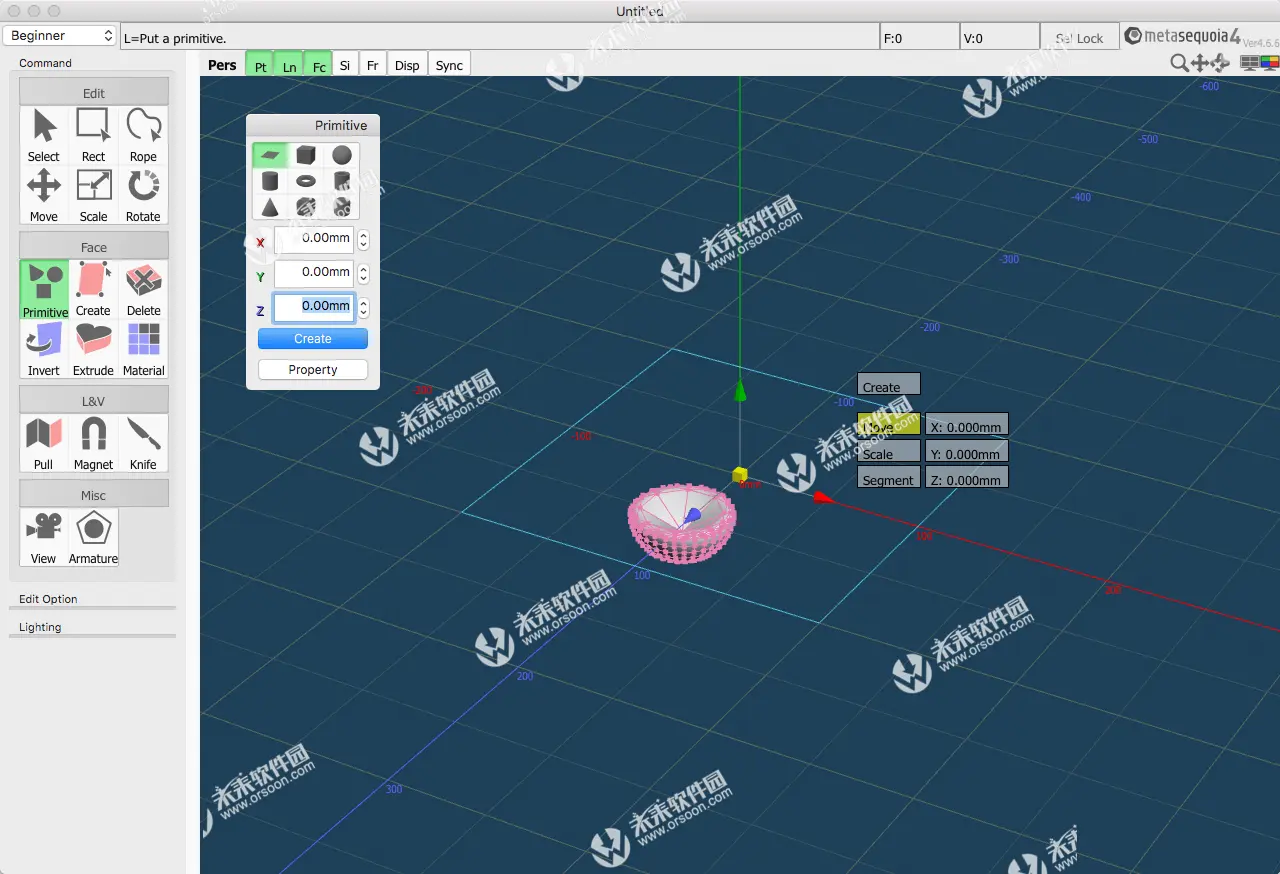The height and width of the screenshot is (874, 1280).
Task: Open the Beginner mode dropdown
Action: click(60, 36)
